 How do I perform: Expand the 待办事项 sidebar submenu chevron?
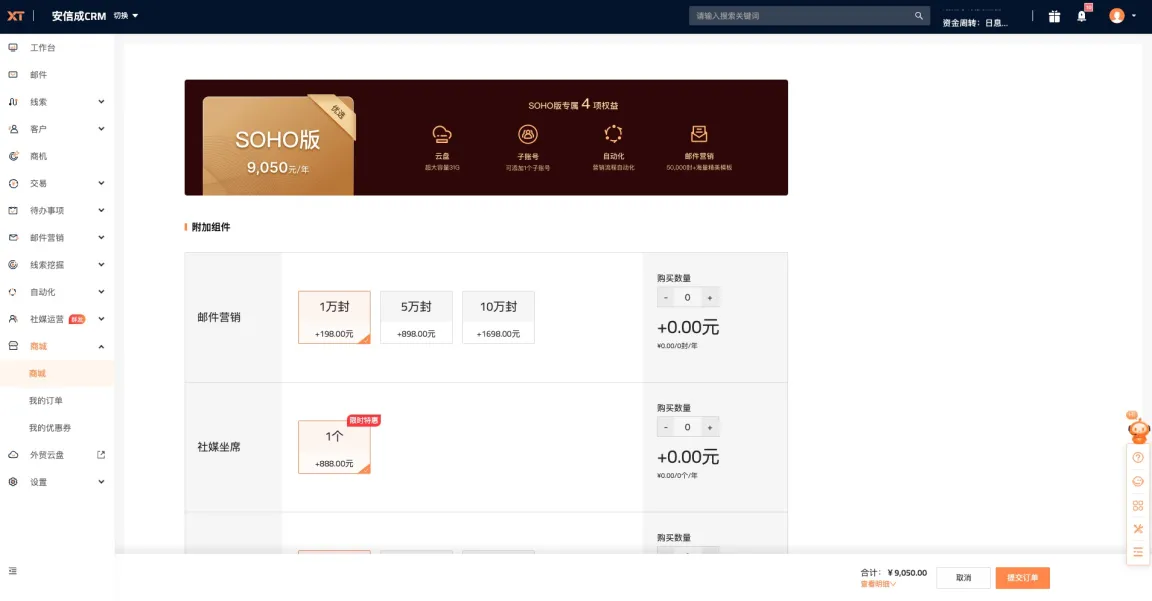101,211
